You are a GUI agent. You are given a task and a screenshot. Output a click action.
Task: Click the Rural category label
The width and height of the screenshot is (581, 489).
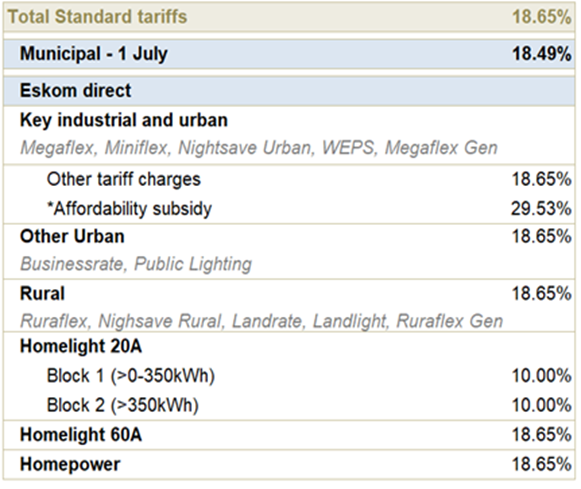(42, 293)
